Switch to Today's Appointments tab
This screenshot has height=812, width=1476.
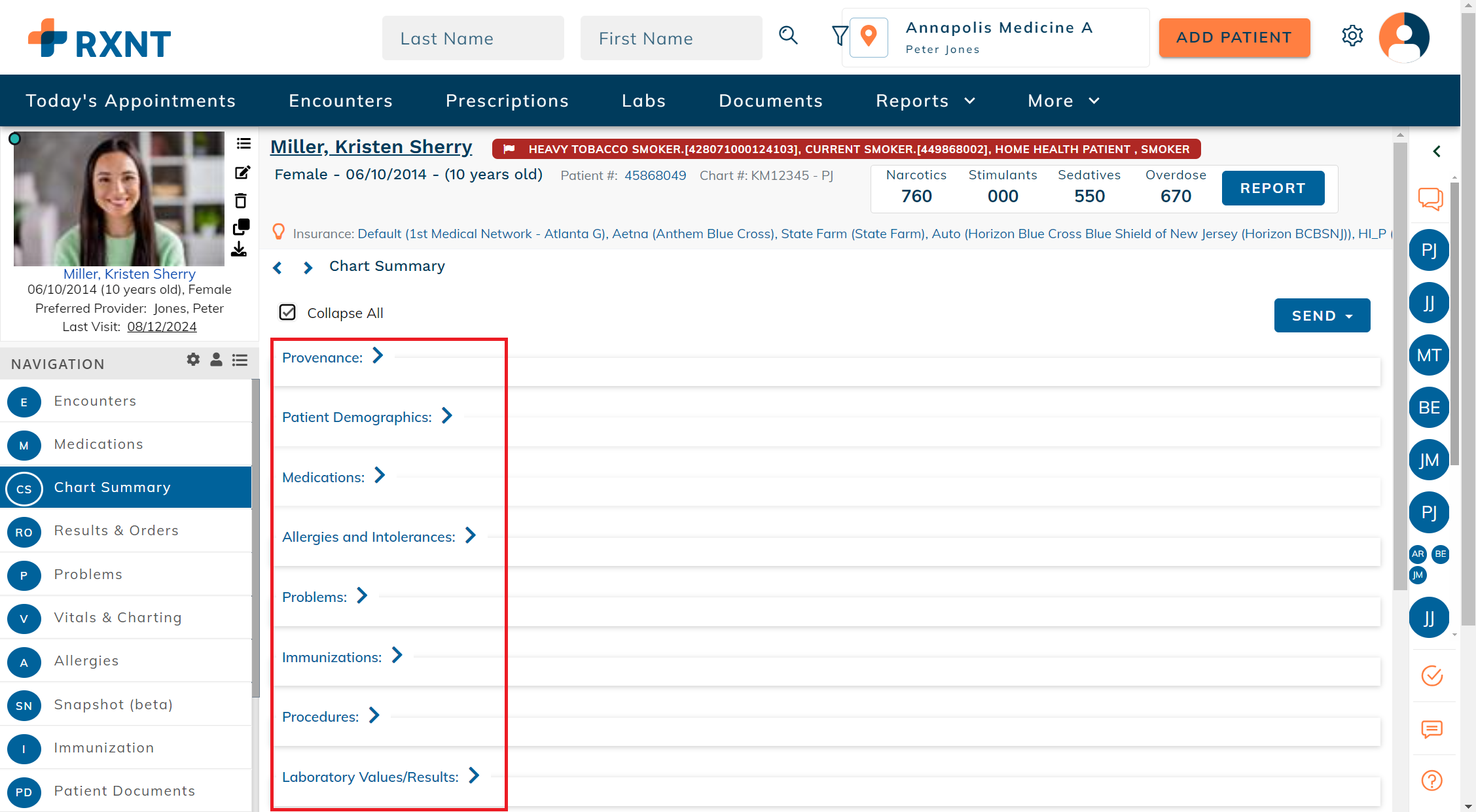130,100
